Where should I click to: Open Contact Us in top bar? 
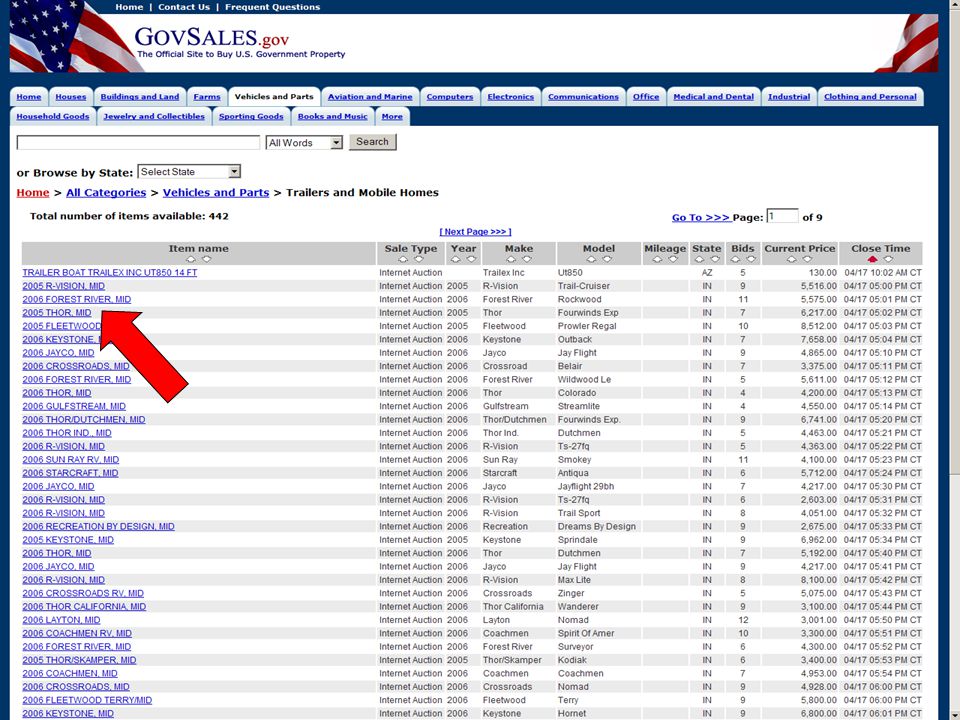pyautogui.click(x=184, y=7)
